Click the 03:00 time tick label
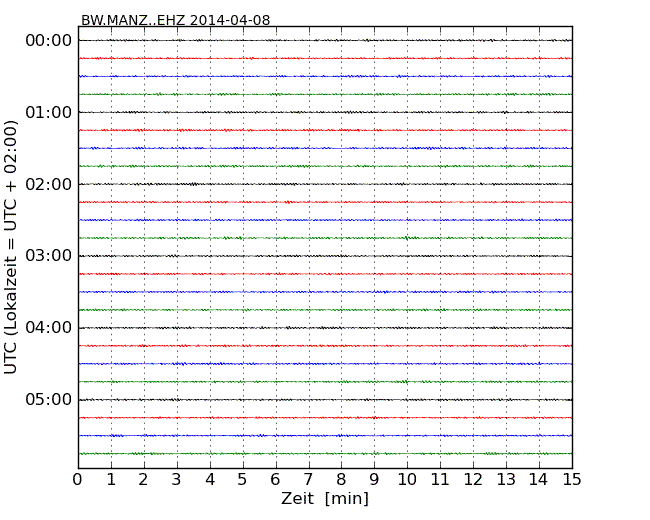 pyautogui.click(x=49, y=256)
